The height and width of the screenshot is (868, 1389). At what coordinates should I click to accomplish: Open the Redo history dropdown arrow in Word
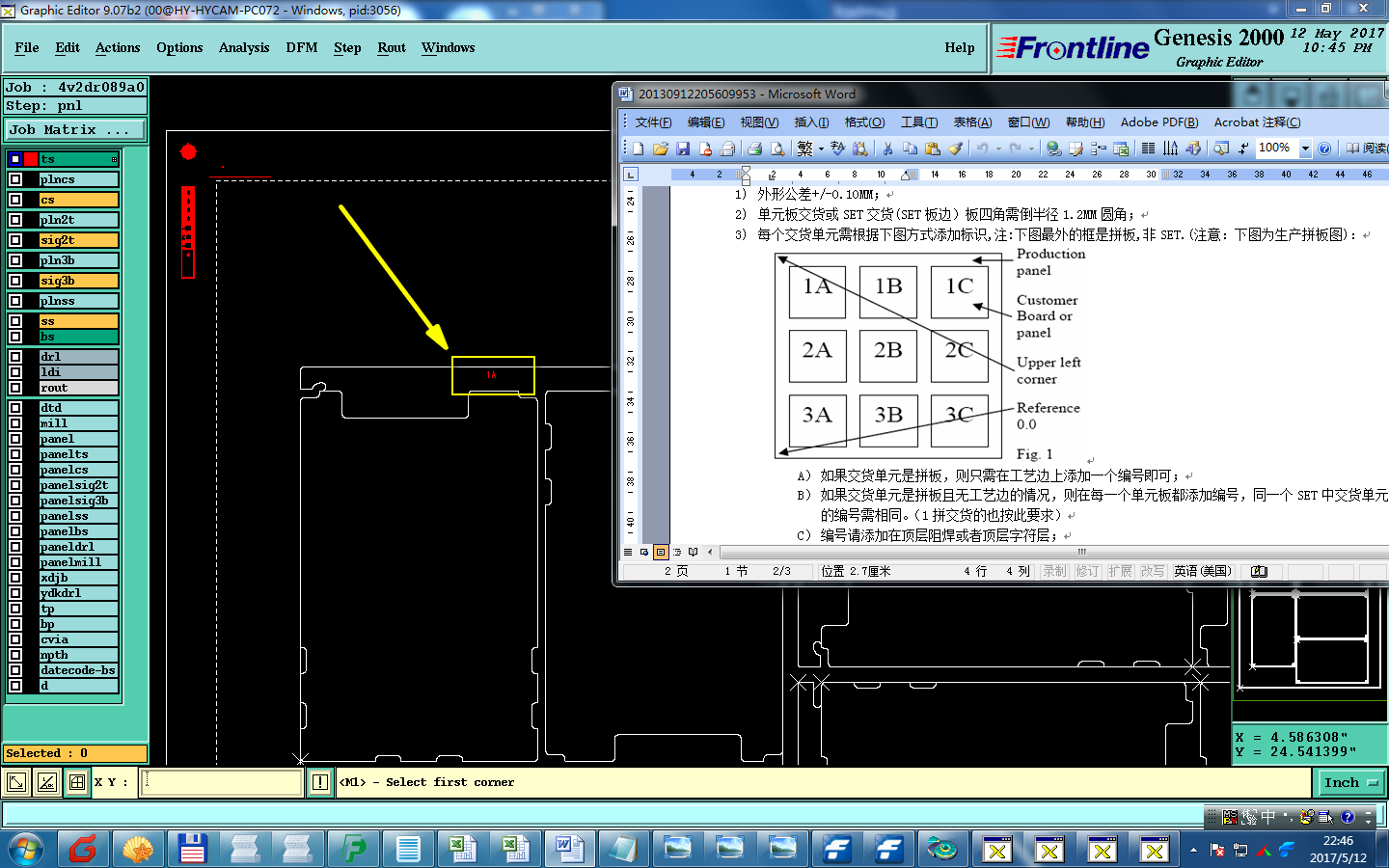[1031, 149]
